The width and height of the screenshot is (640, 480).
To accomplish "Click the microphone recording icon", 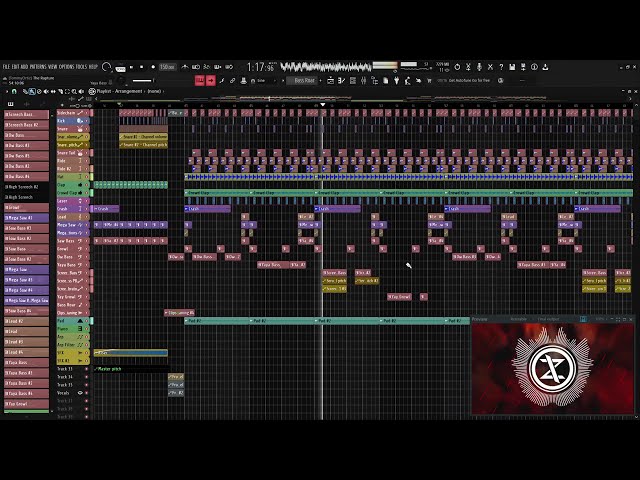I will 479,67.
